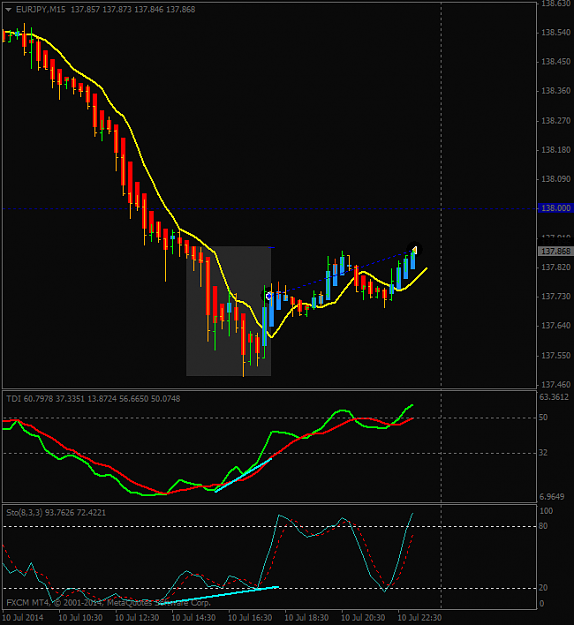Click the 10 Jul 22:30 time label
This screenshot has height=625, width=574.
[x=420, y=618]
